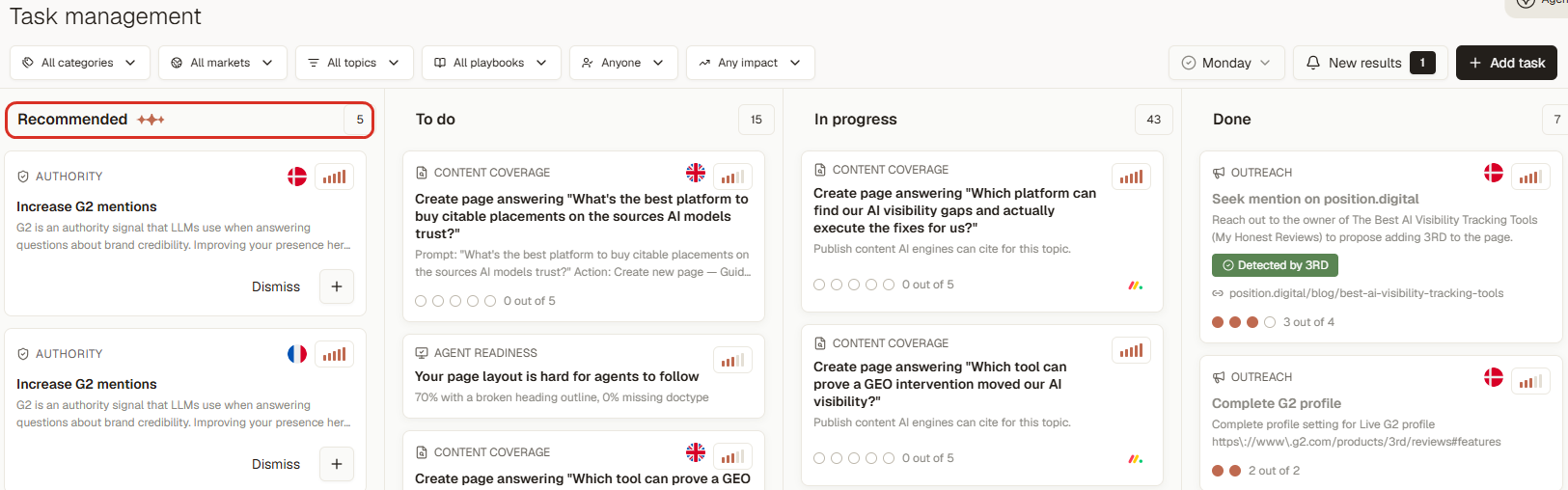Dismiss the French Increase G2 mentions card
This screenshot has height=490, width=1568.
tap(276, 464)
